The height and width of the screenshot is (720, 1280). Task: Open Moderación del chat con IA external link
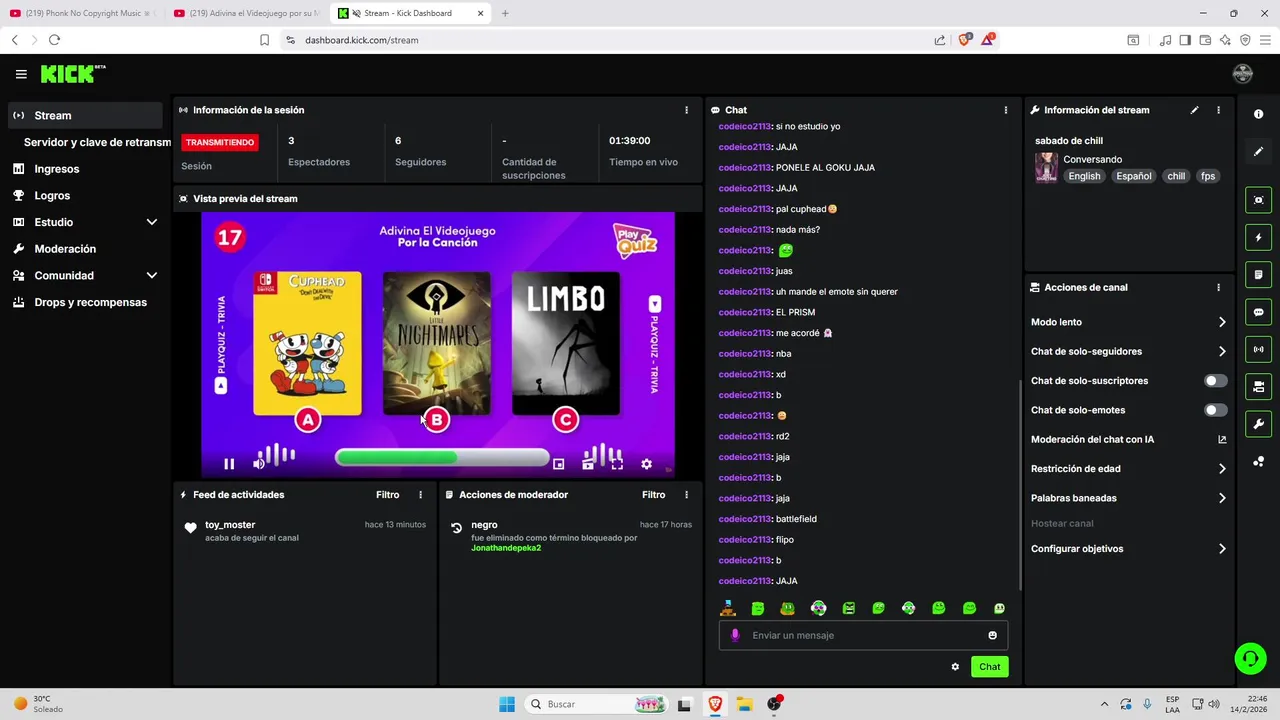[1222, 439]
